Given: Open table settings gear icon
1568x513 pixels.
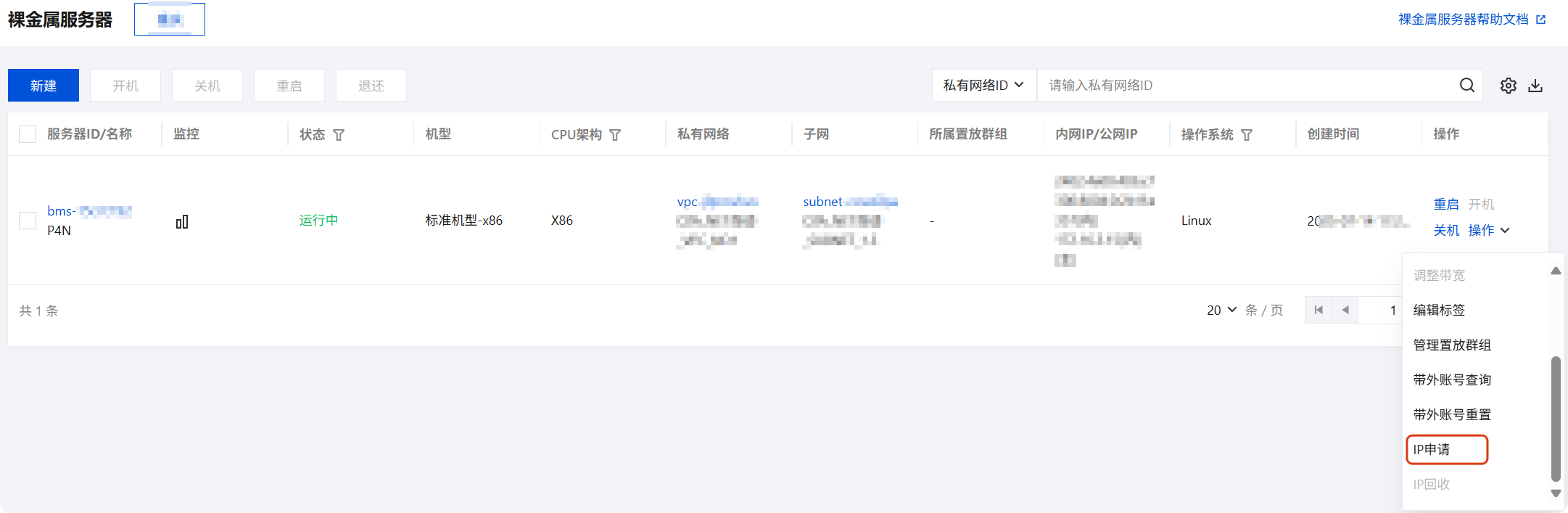Looking at the screenshot, I should 1509,86.
